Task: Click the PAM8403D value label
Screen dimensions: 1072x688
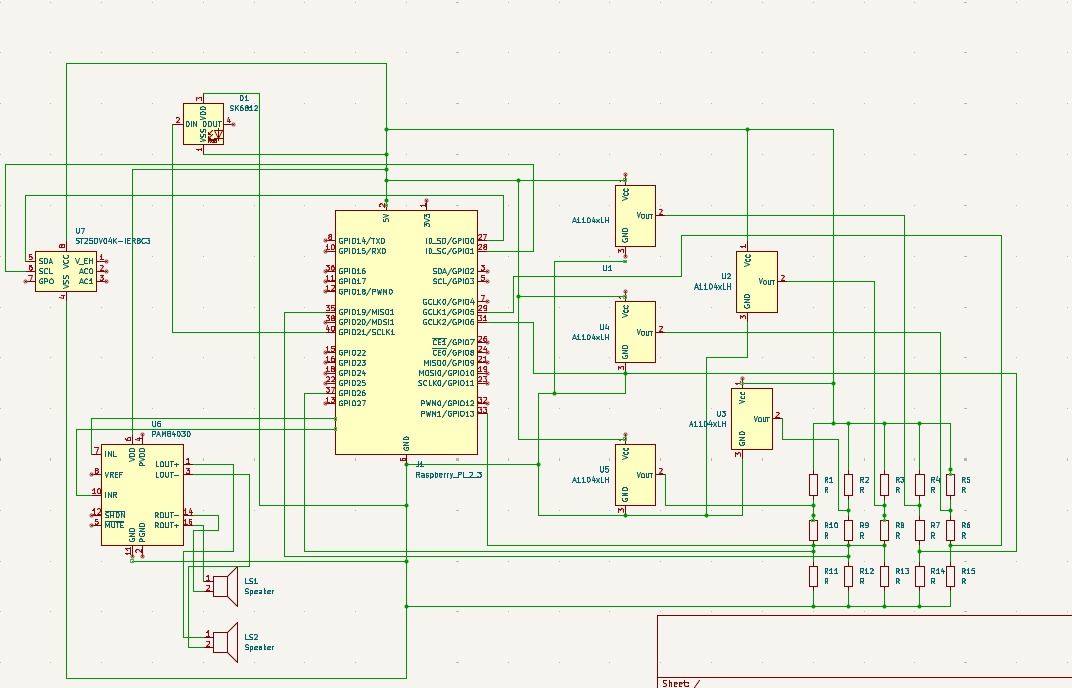Action: 171,434
